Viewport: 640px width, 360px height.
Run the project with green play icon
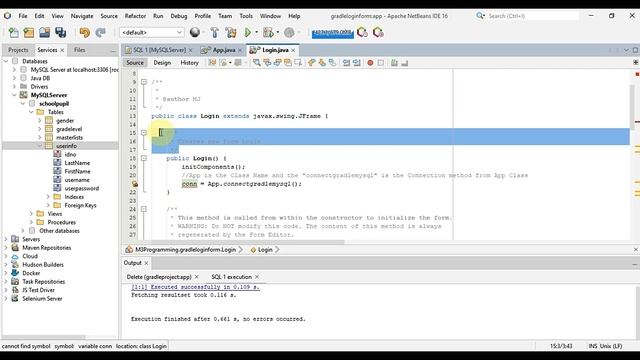[248, 32]
